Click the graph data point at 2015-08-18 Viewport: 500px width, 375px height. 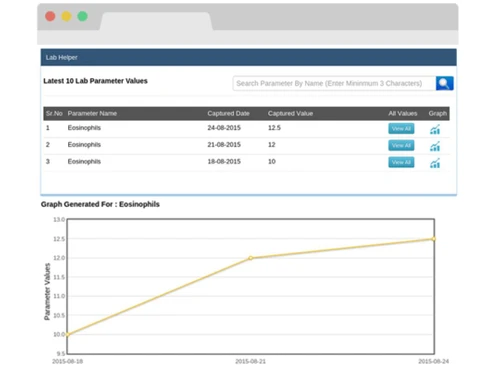pyautogui.click(x=67, y=334)
